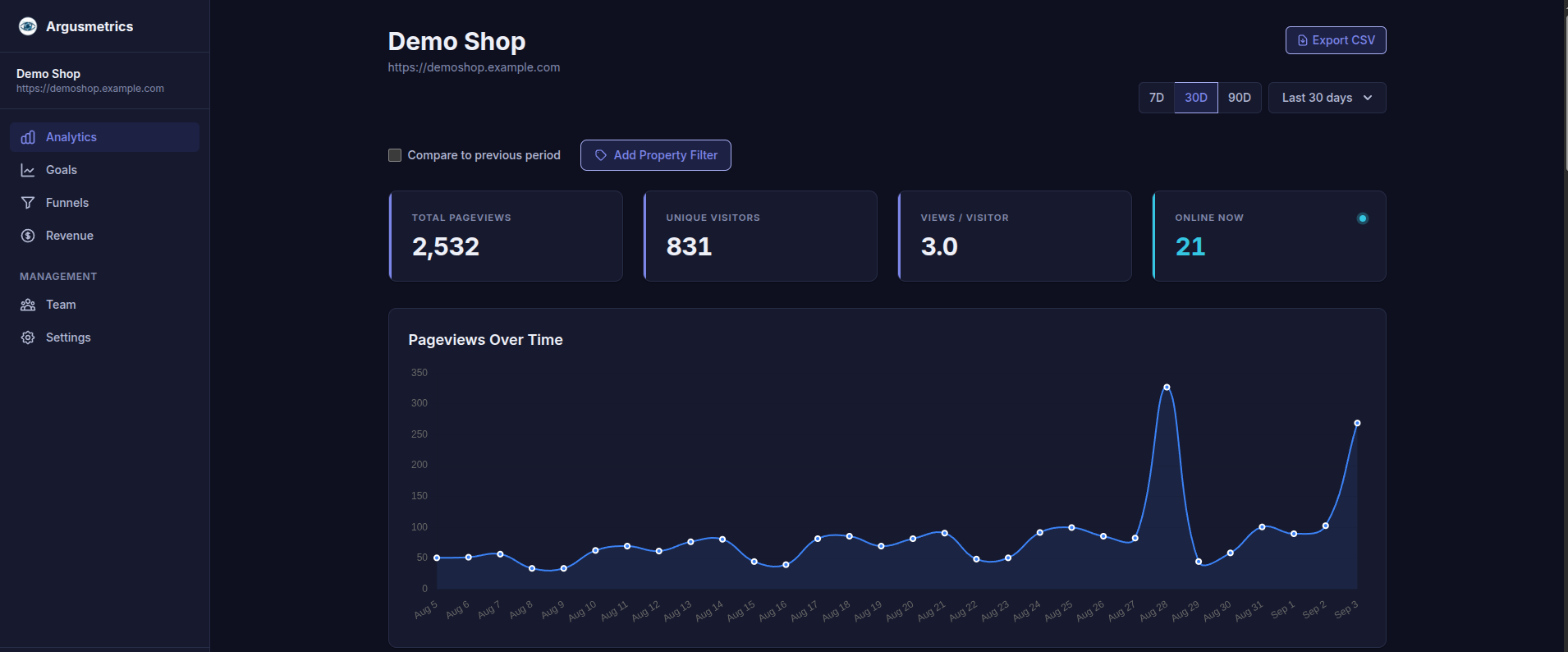The width and height of the screenshot is (1568, 652).
Task: Click the 350 y-axis label
Action: point(419,373)
